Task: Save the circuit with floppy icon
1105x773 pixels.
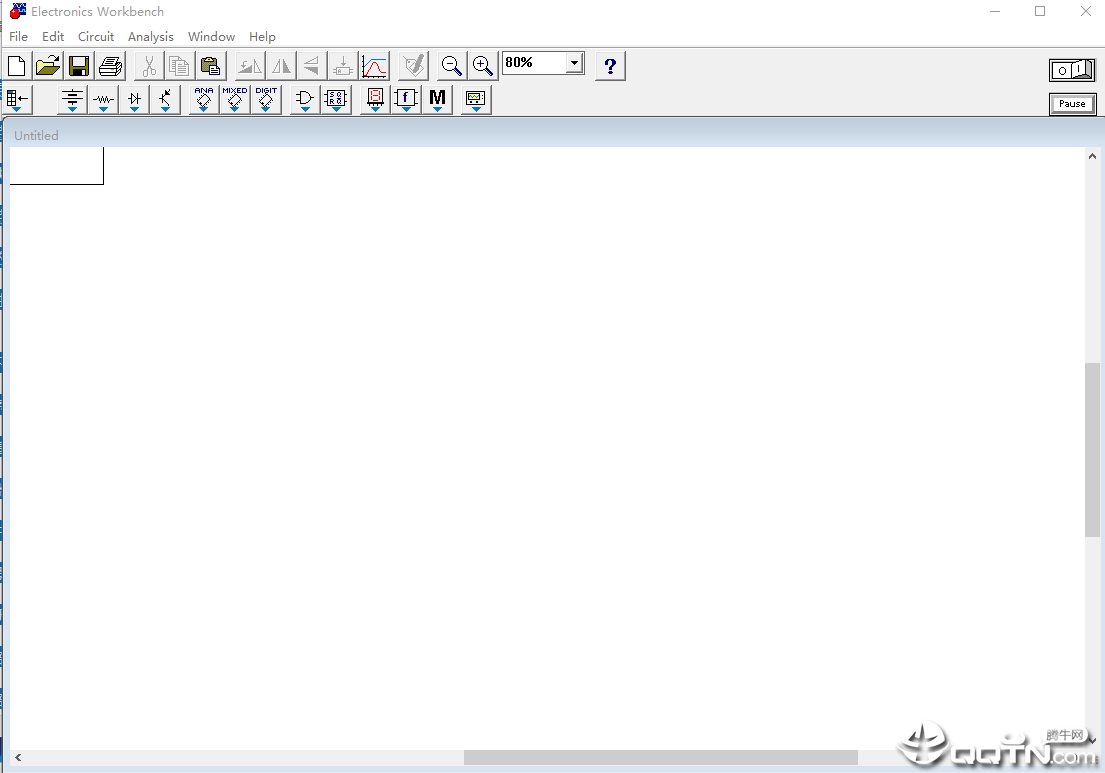Action: coord(79,66)
